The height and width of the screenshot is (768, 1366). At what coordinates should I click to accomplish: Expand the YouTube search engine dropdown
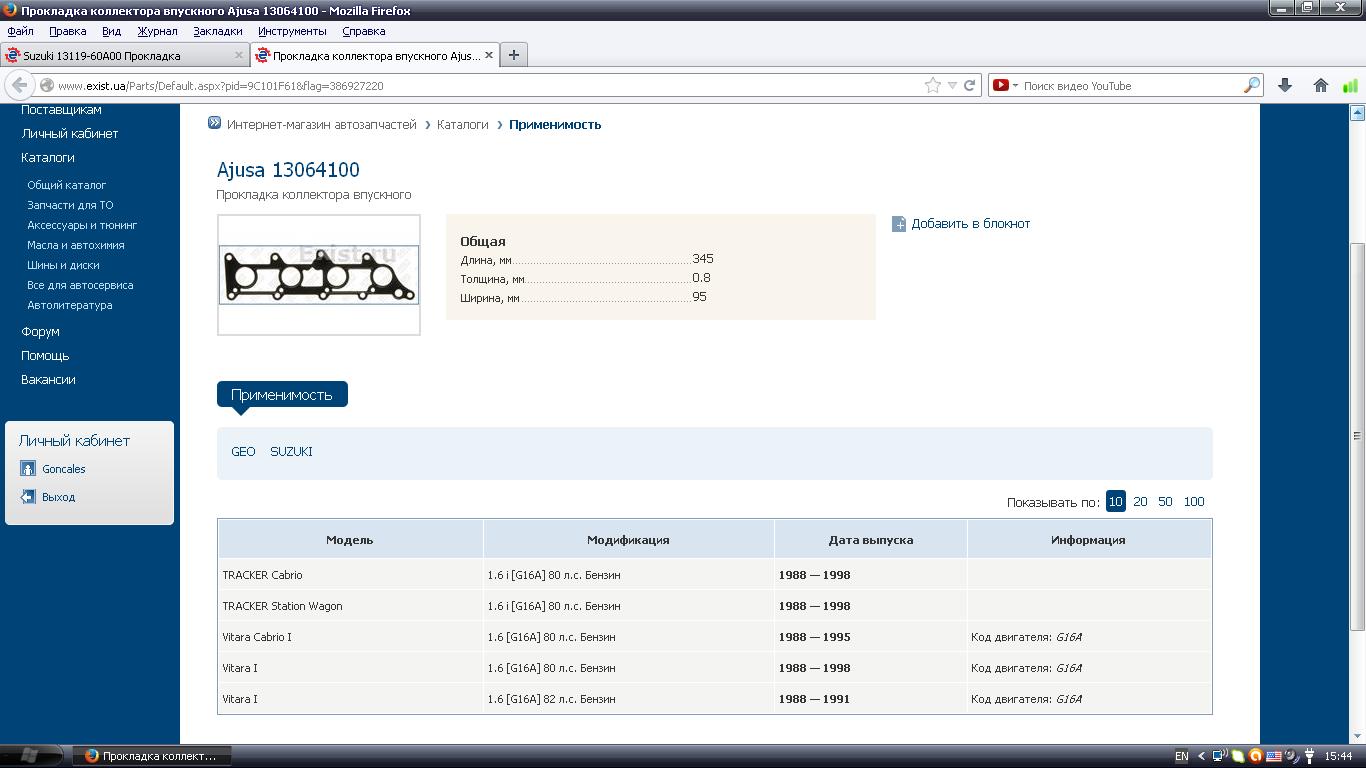[x=1004, y=85]
